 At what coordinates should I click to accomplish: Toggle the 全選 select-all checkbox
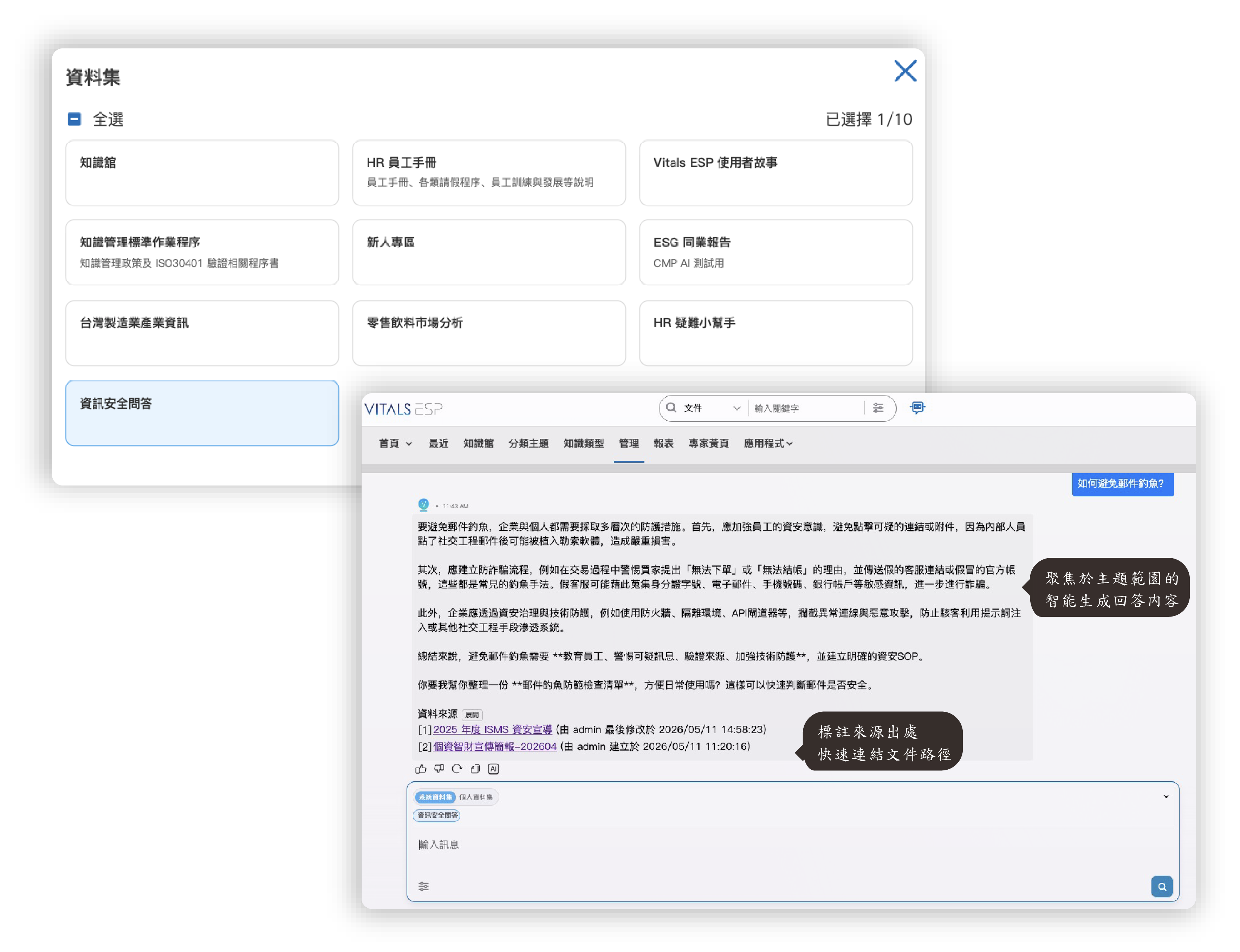click(x=74, y=119)
